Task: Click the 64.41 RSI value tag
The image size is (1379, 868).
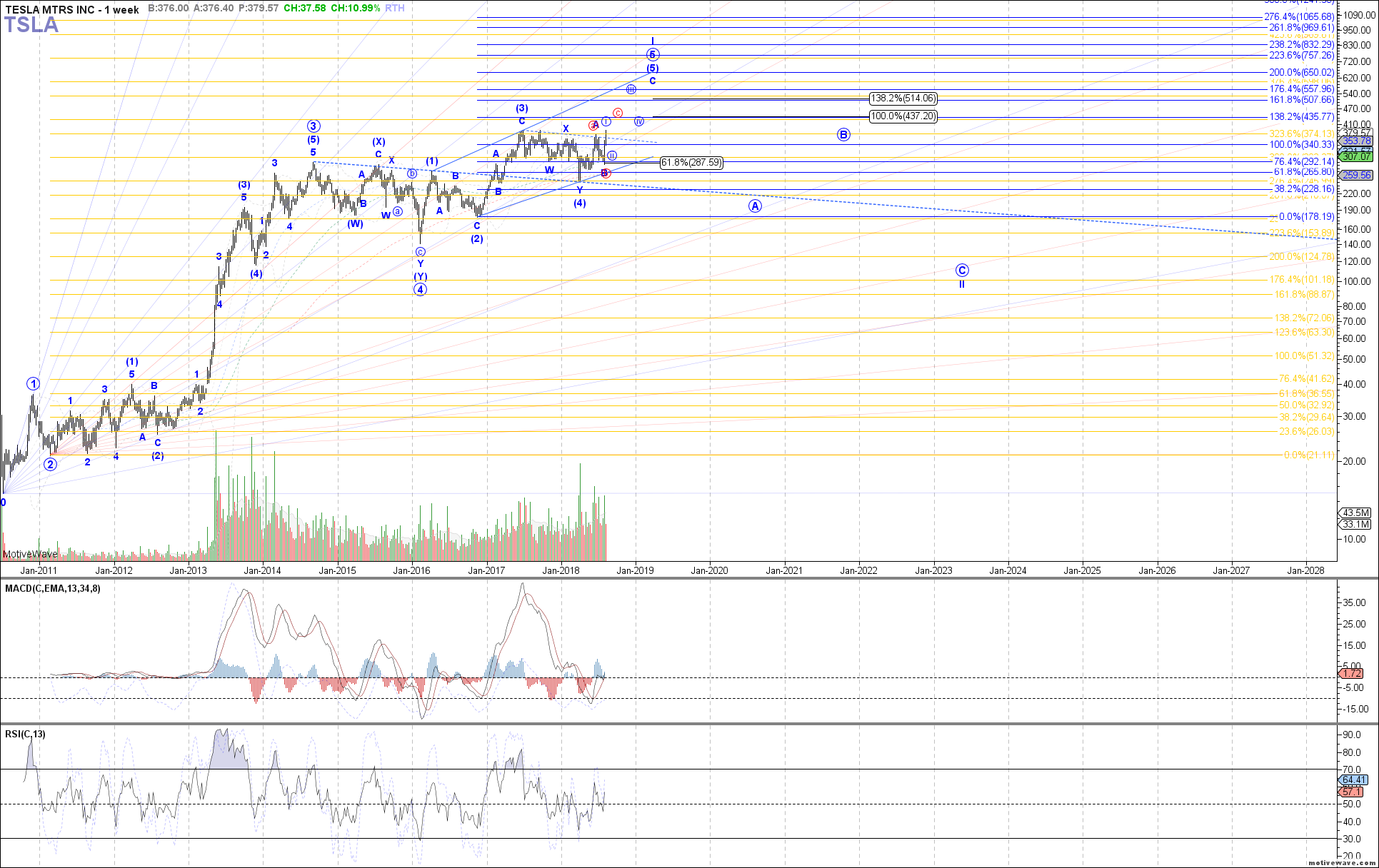Action: [x=1354, y=780]
